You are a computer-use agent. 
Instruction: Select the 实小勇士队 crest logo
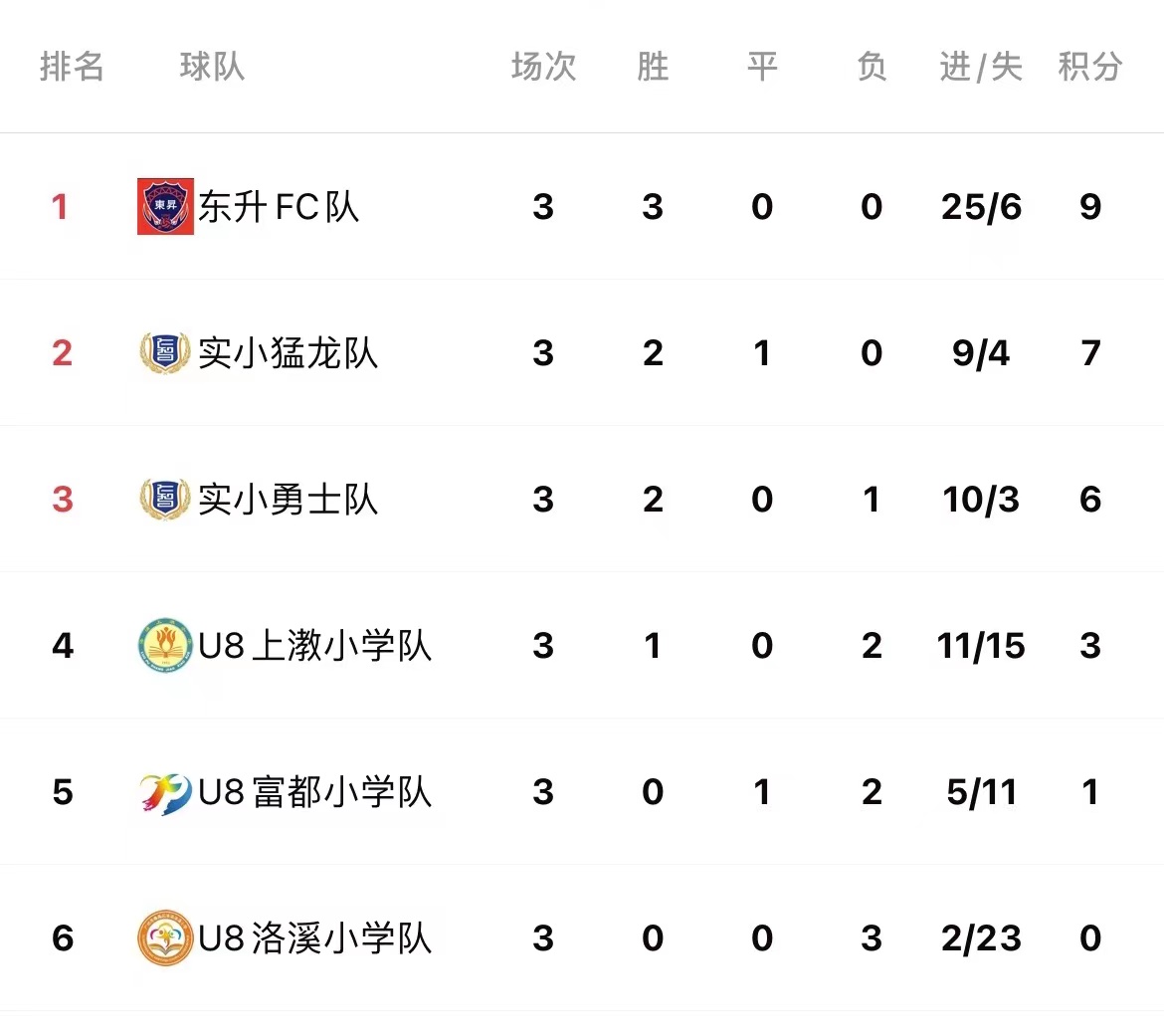pos(165,499)
